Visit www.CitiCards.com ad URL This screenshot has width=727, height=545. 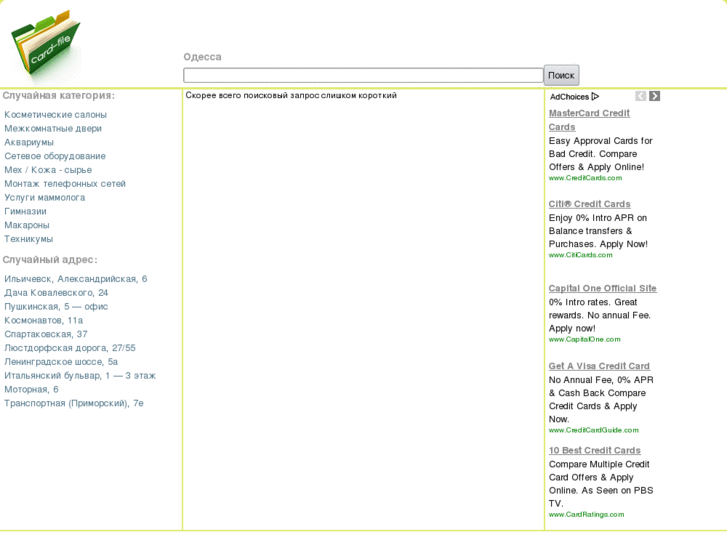click(580, 255)
